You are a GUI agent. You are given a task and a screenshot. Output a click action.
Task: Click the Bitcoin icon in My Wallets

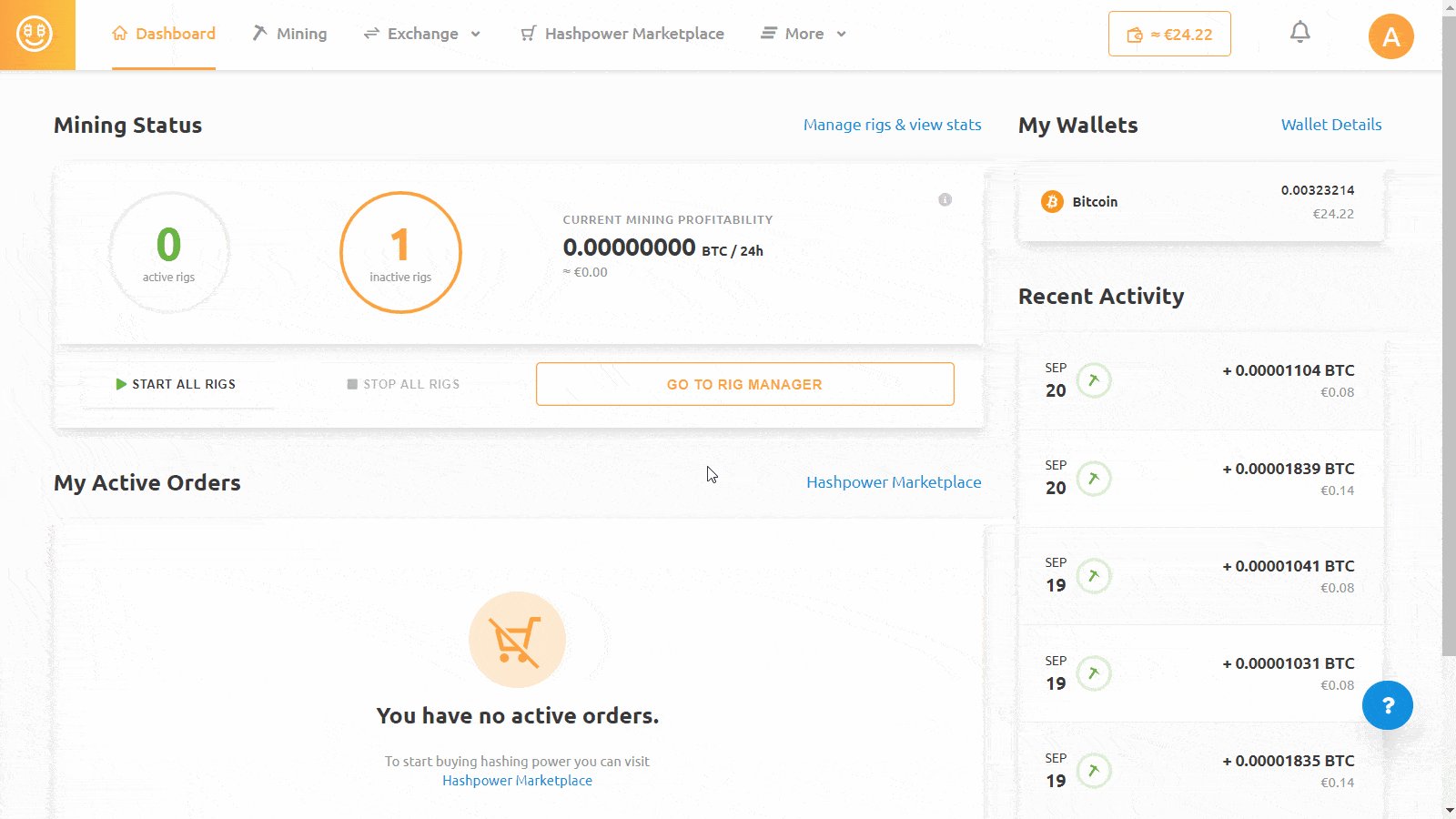[x=1053, y=201]
